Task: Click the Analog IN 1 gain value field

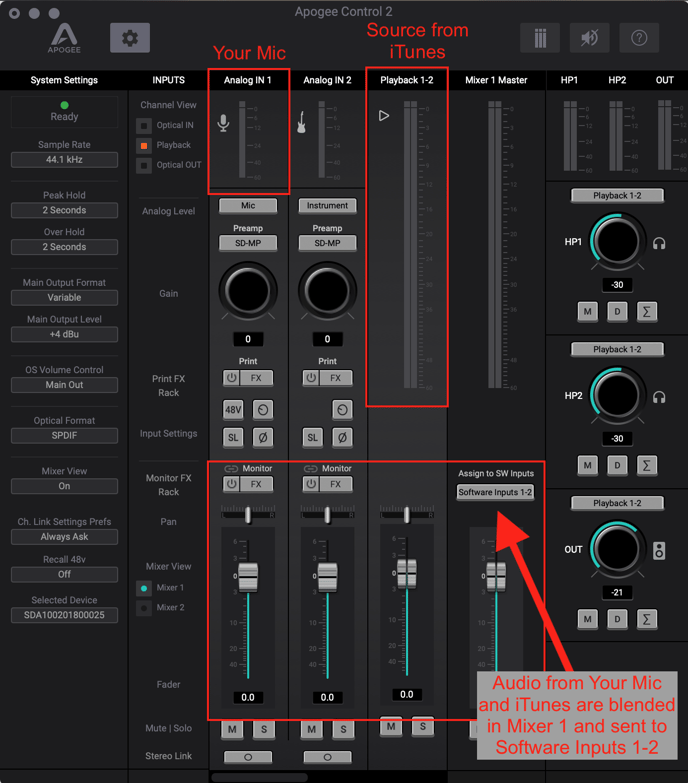Action: (248, 339)
